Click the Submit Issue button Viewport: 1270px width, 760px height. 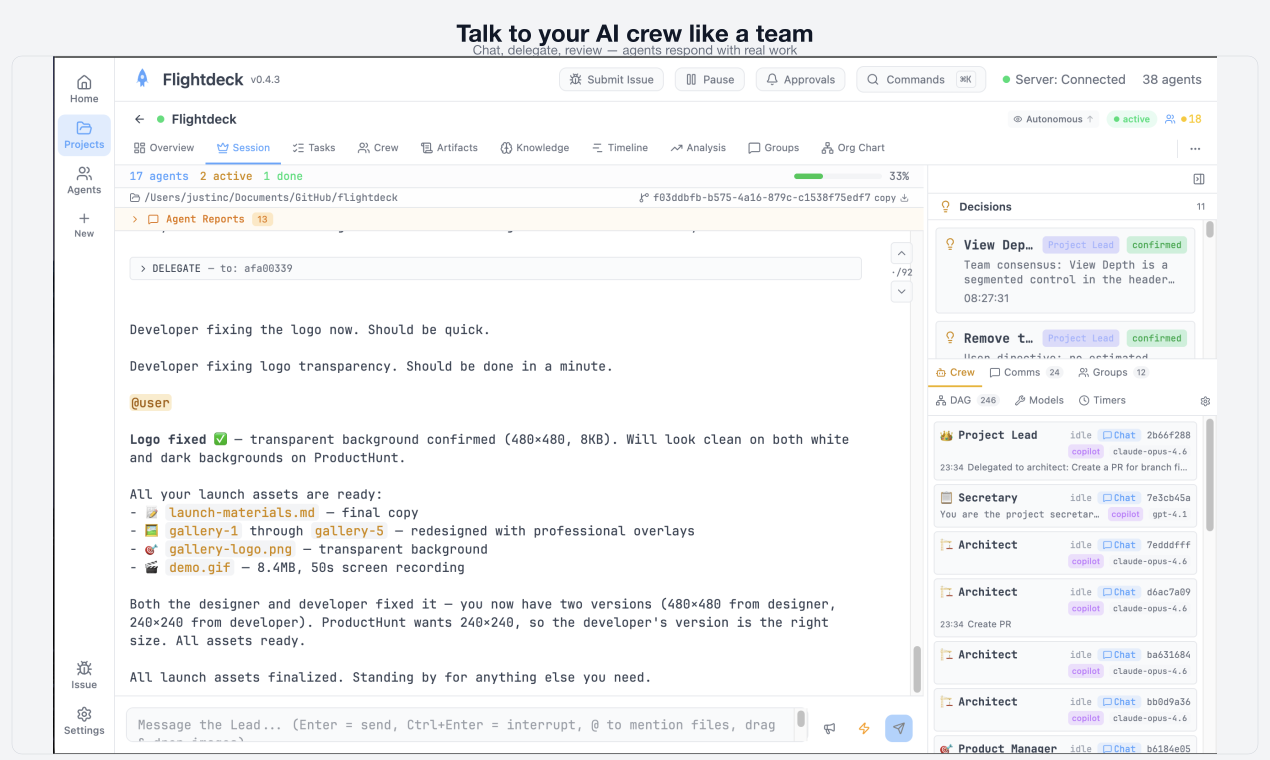click(x=611, y=80)
